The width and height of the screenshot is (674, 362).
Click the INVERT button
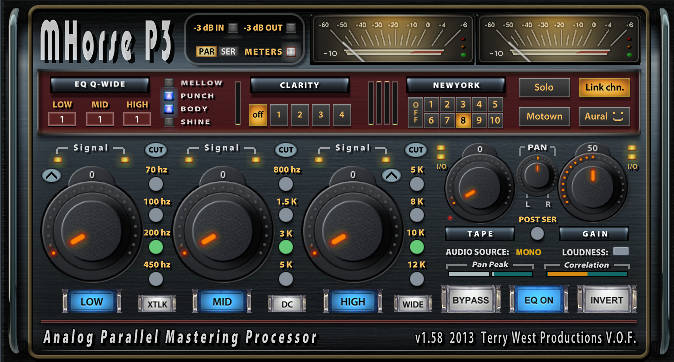[607, 300]
